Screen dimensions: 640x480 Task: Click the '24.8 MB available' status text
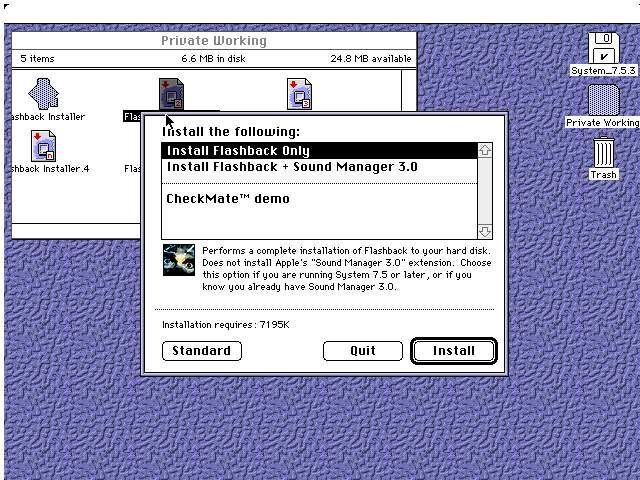click(371, 59)
